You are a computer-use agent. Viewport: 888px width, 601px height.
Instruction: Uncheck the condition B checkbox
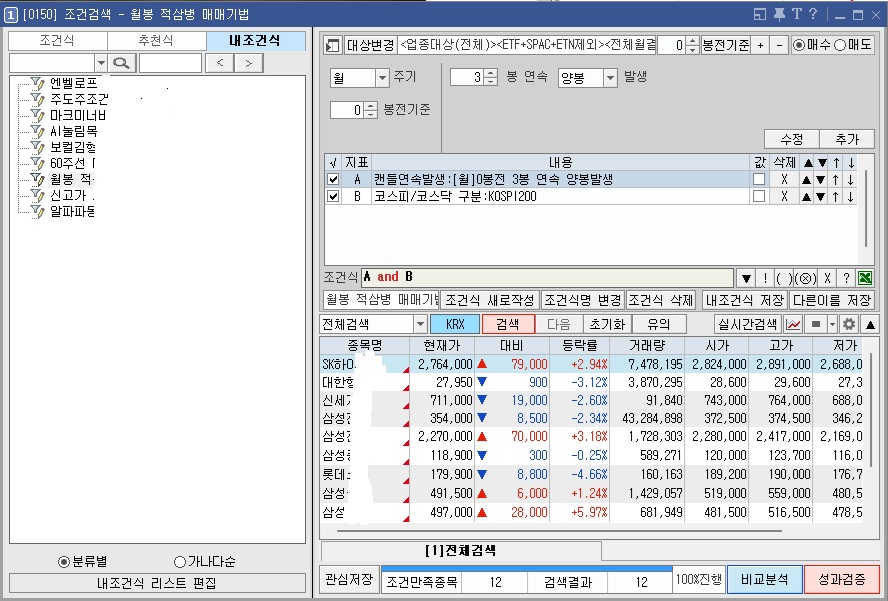tap(333, 197)
